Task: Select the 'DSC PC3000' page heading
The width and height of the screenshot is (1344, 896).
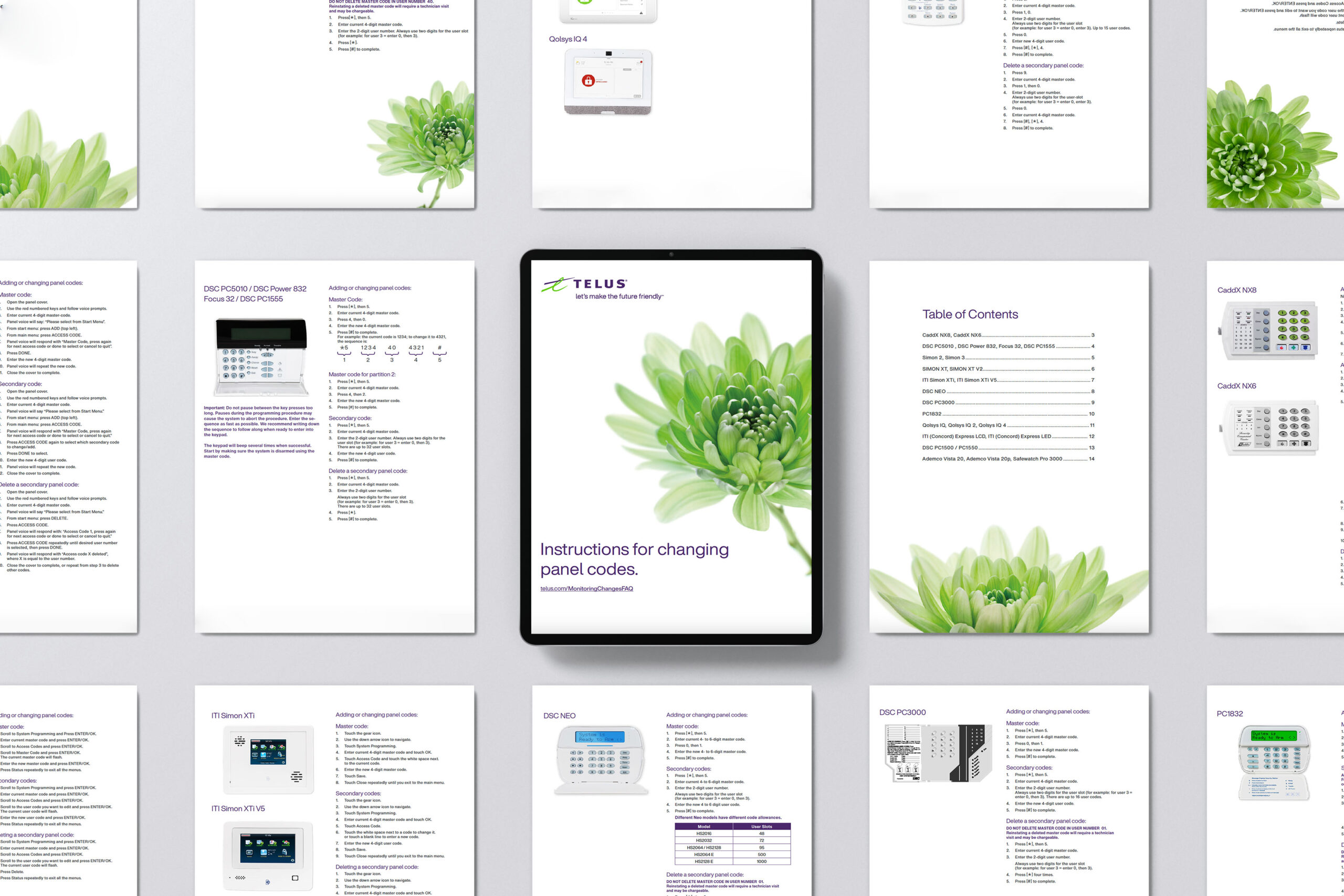Action: [902, 713]
